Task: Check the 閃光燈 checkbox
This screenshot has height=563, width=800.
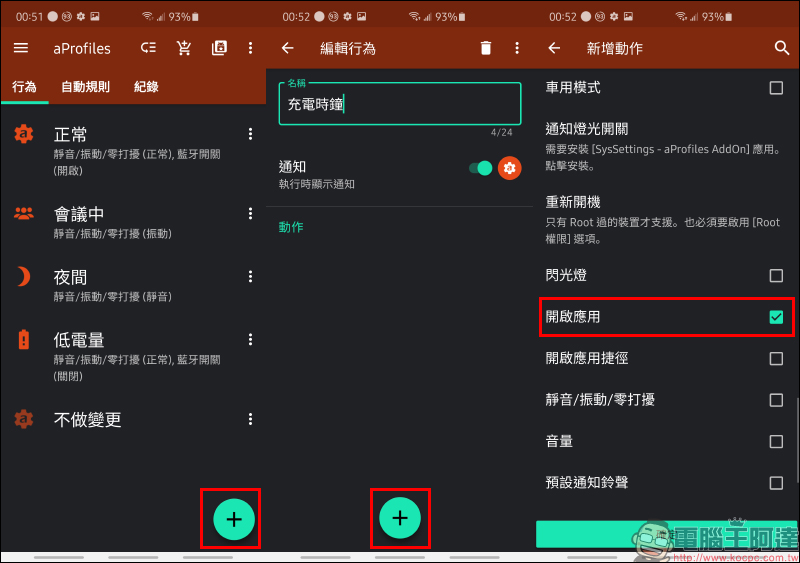Action: [x=776, y=276]
